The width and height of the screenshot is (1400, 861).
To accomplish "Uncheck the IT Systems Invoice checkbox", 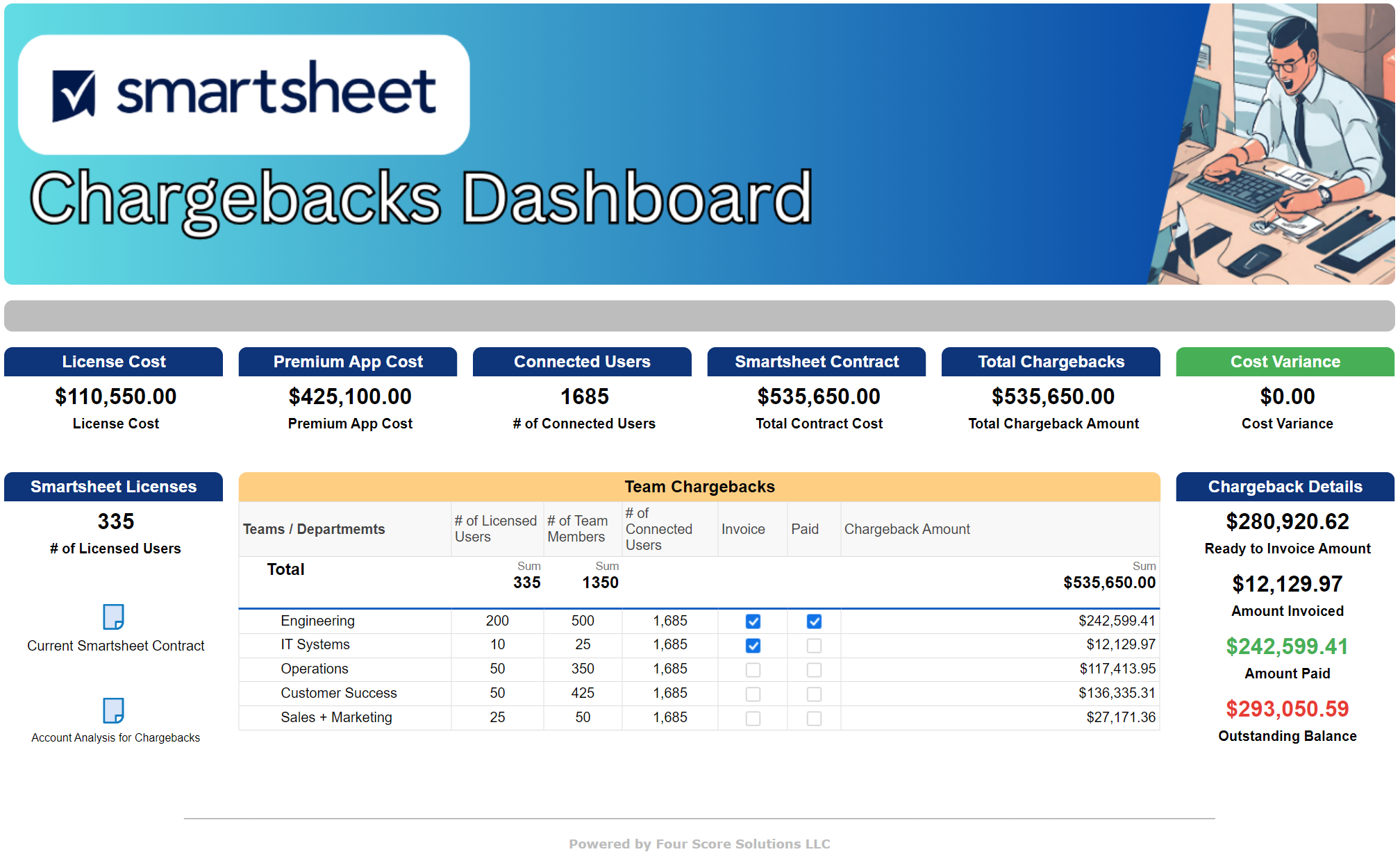I will [753, 646].
